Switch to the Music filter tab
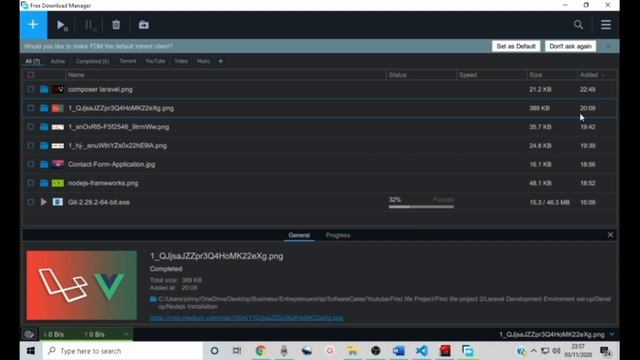Screen dimensions: 640x360 pyautogui.click(x=203, y=61)
